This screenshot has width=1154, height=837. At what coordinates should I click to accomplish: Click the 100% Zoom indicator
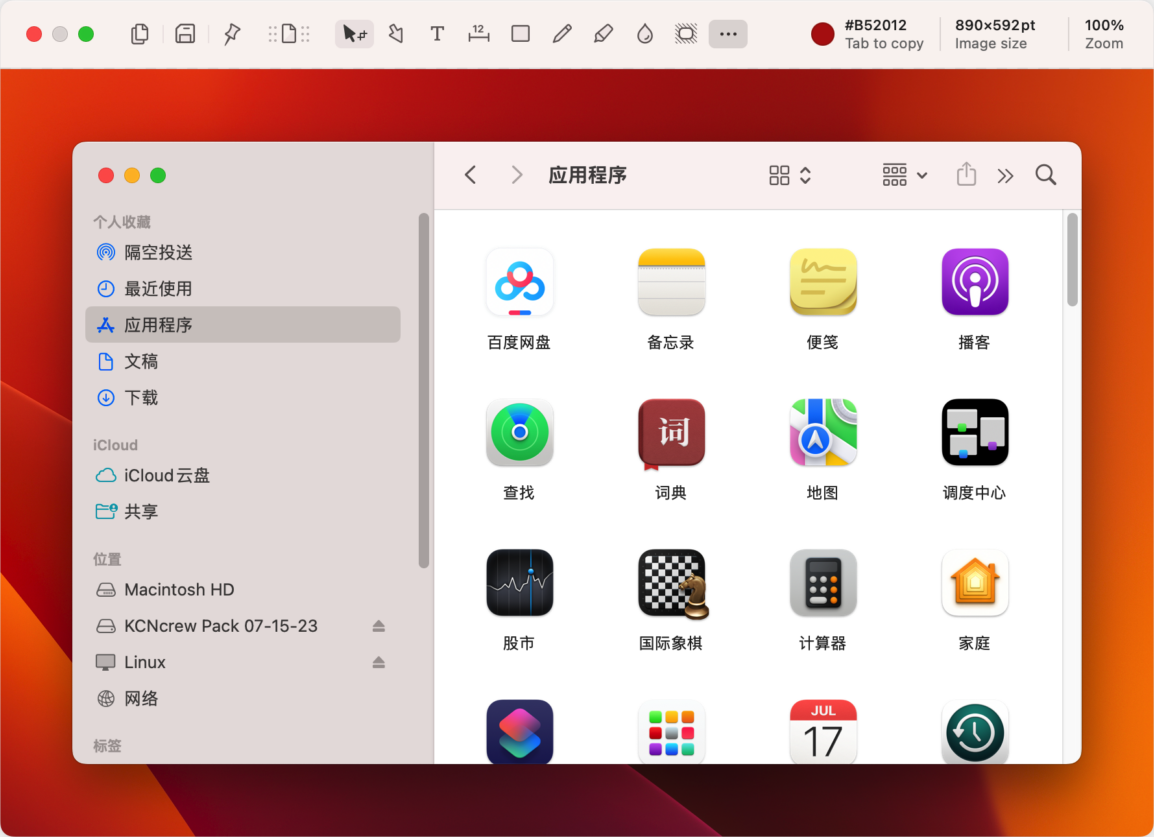(1104, 34)
